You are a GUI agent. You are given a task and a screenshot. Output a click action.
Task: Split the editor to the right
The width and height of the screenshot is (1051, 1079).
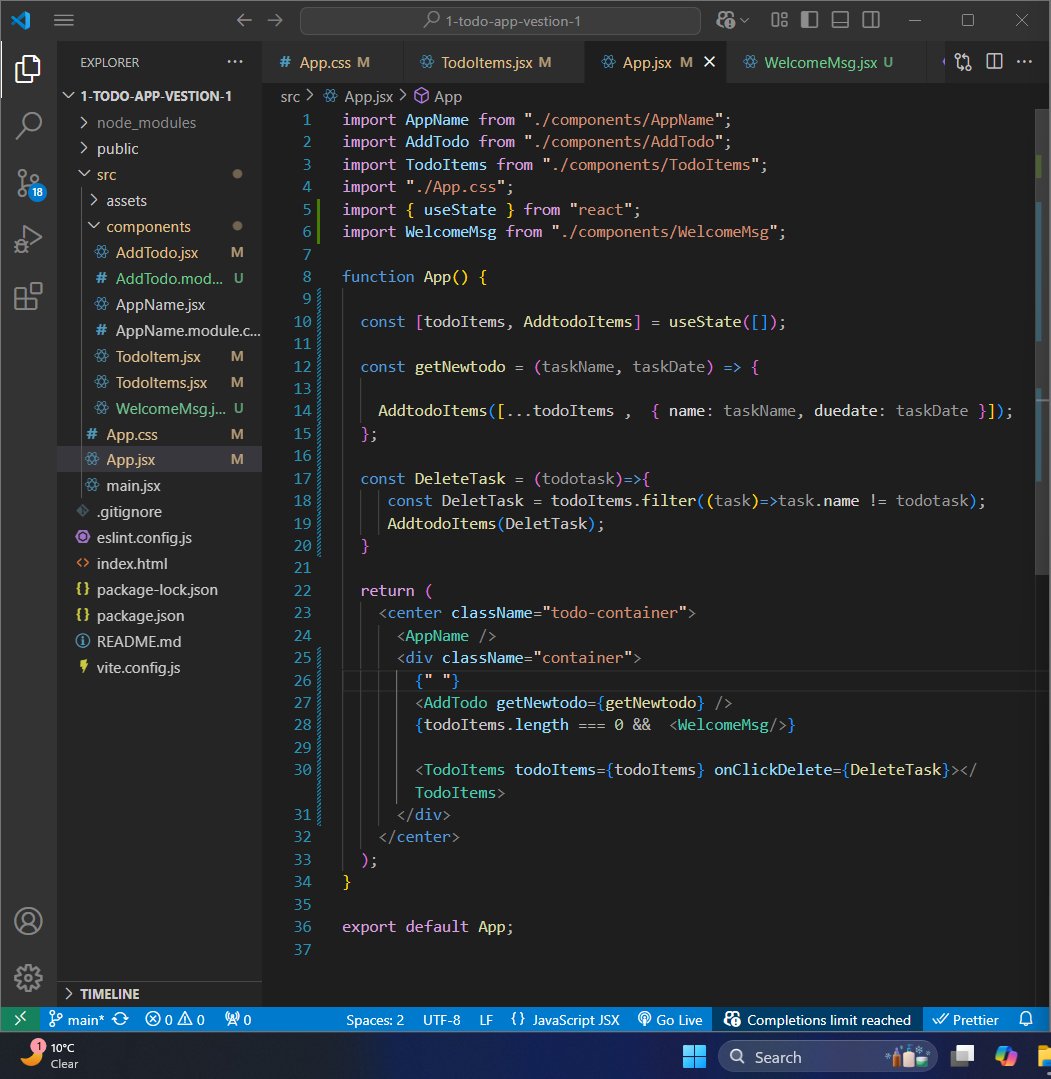click(x=994, y=62)
